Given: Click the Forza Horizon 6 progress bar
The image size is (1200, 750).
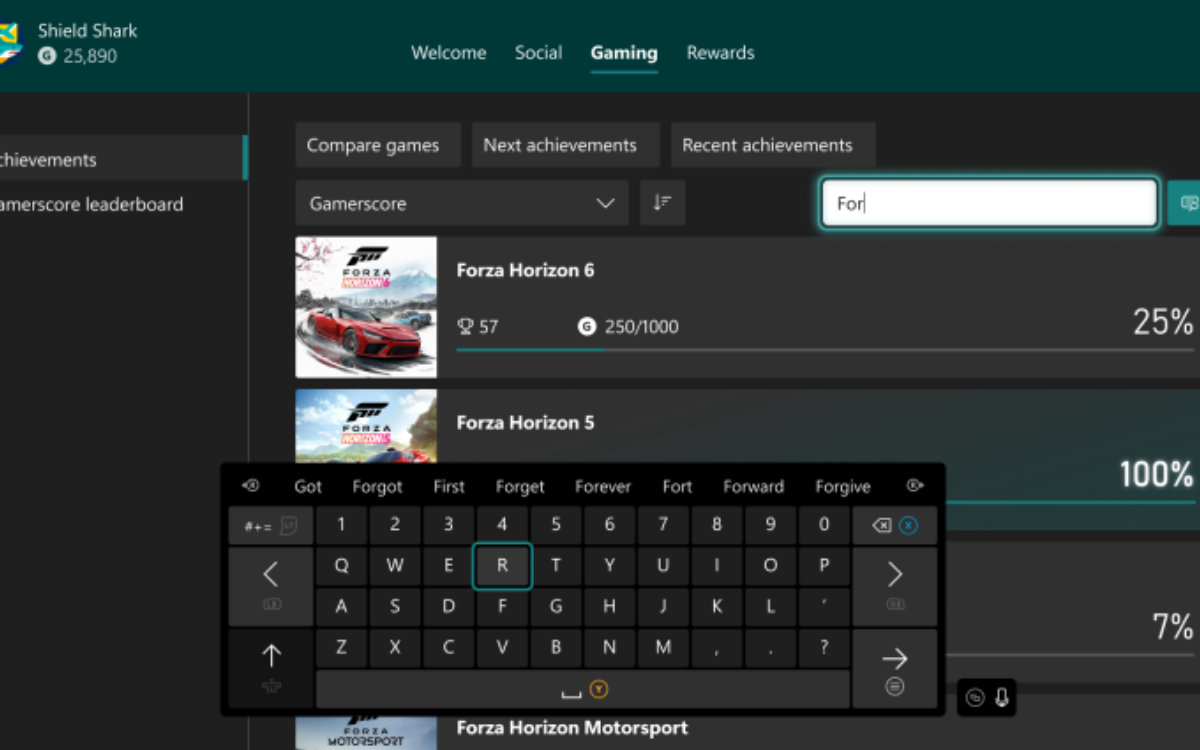Looking at the screenshot, I should [x=825, y=350].
